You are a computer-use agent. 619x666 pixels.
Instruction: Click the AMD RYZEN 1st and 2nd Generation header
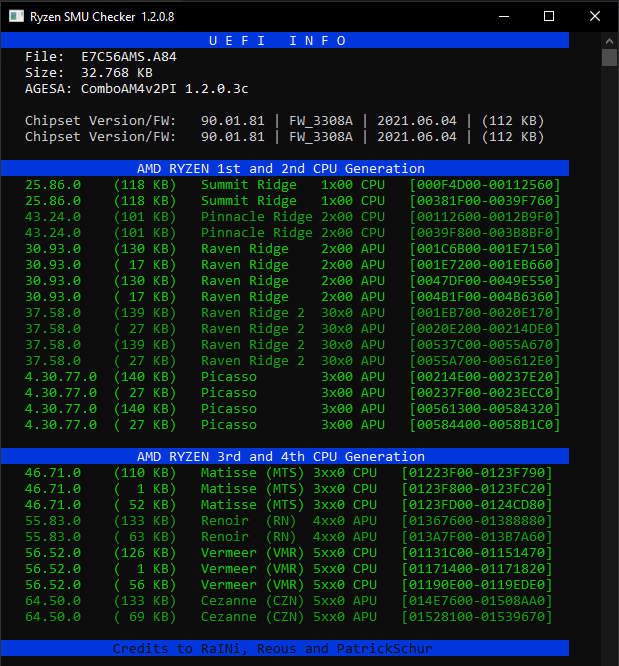point(285,168)
